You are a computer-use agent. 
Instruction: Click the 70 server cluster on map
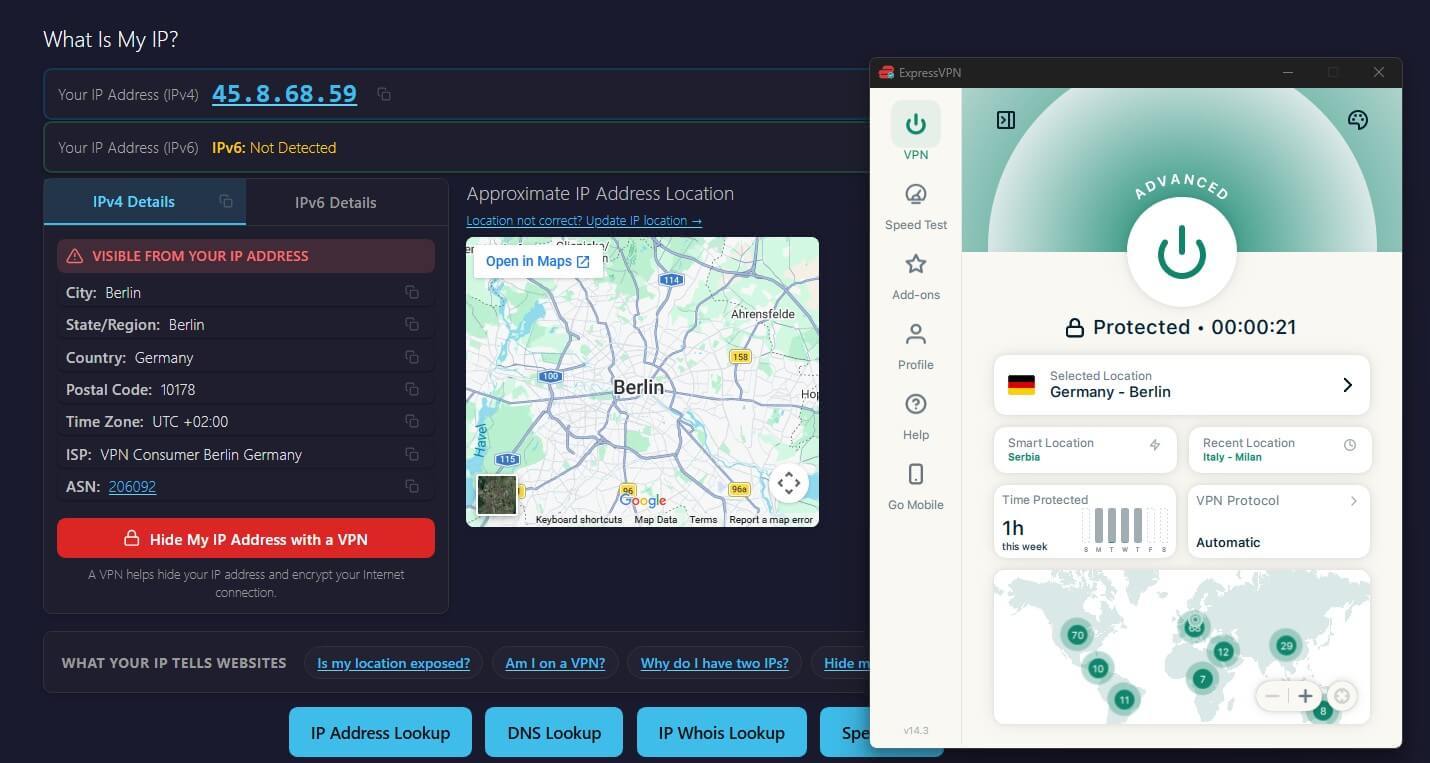pyautogui.click(x=1077, y=634)
